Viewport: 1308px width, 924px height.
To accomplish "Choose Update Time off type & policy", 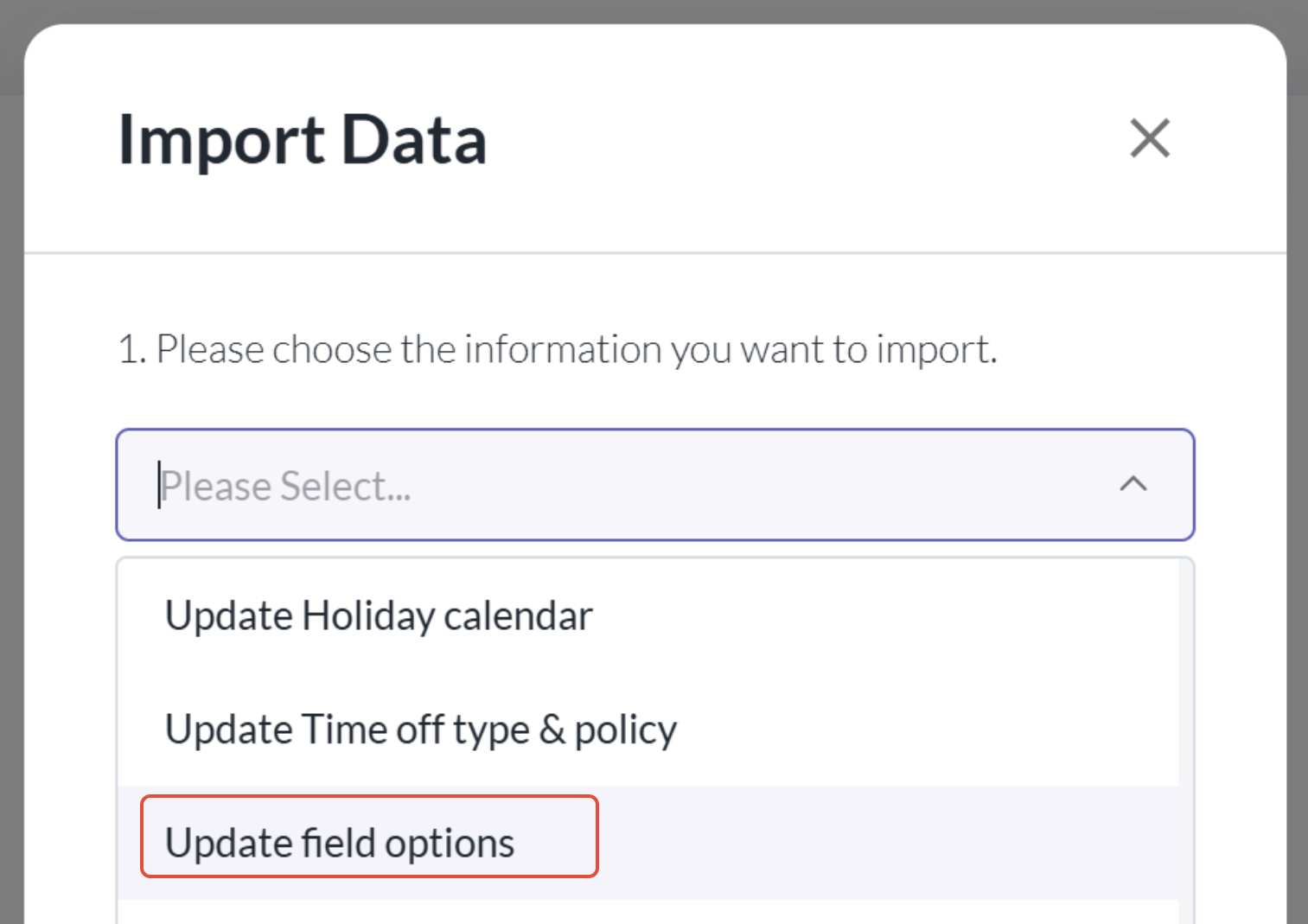I will pos(420,730).
